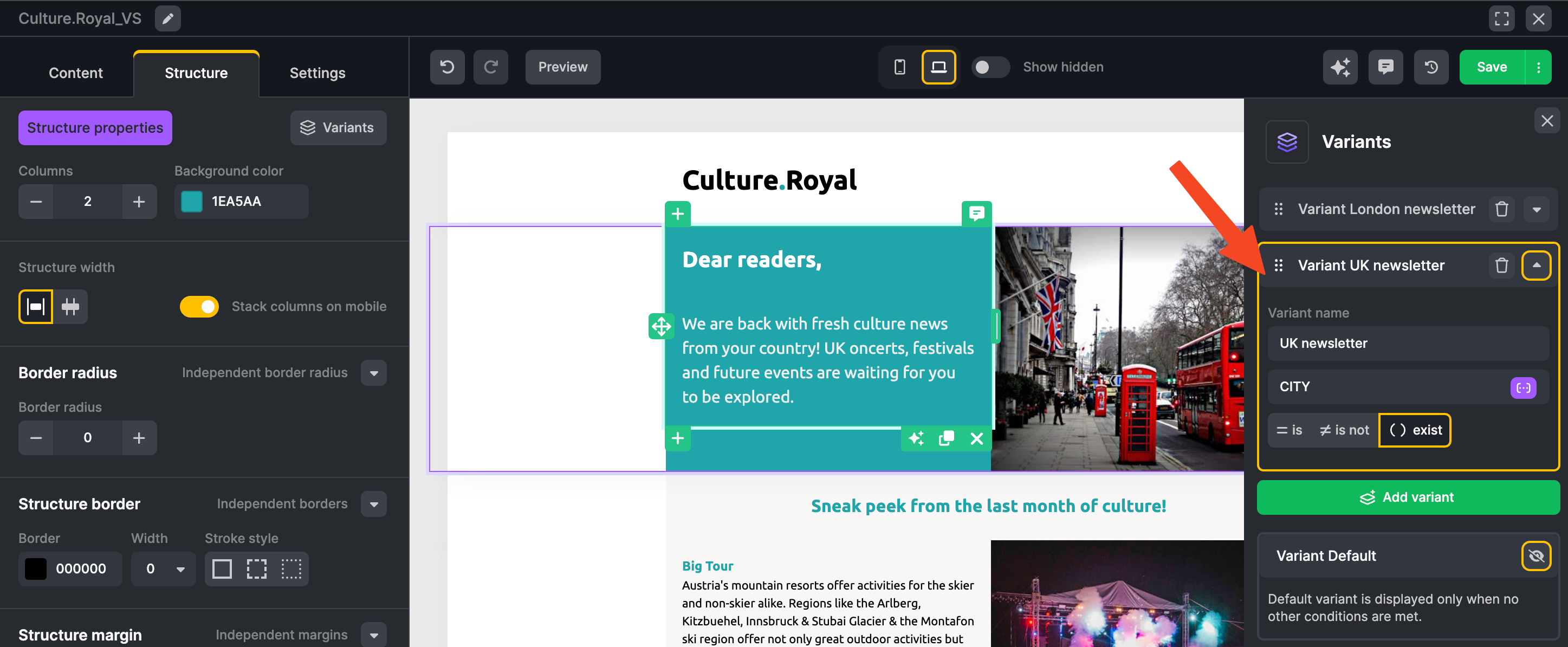
Task: Add block above the selected text block
Action: (x=677, y=214)
